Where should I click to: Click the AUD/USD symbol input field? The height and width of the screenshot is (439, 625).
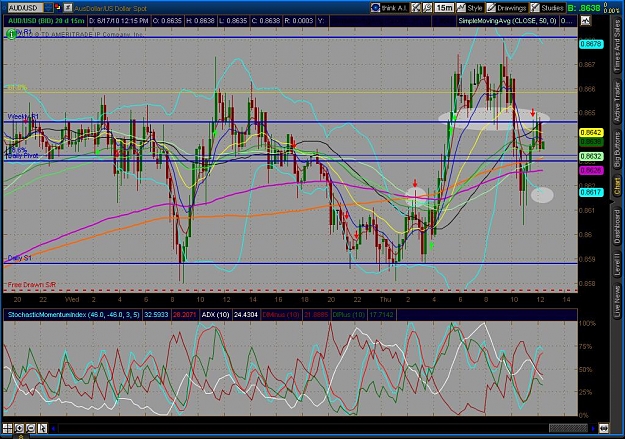(25, 8)
